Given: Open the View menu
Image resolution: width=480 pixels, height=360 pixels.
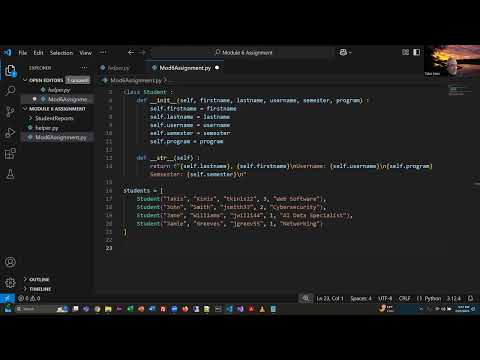Looking at the screenshot, I should 85,53.
